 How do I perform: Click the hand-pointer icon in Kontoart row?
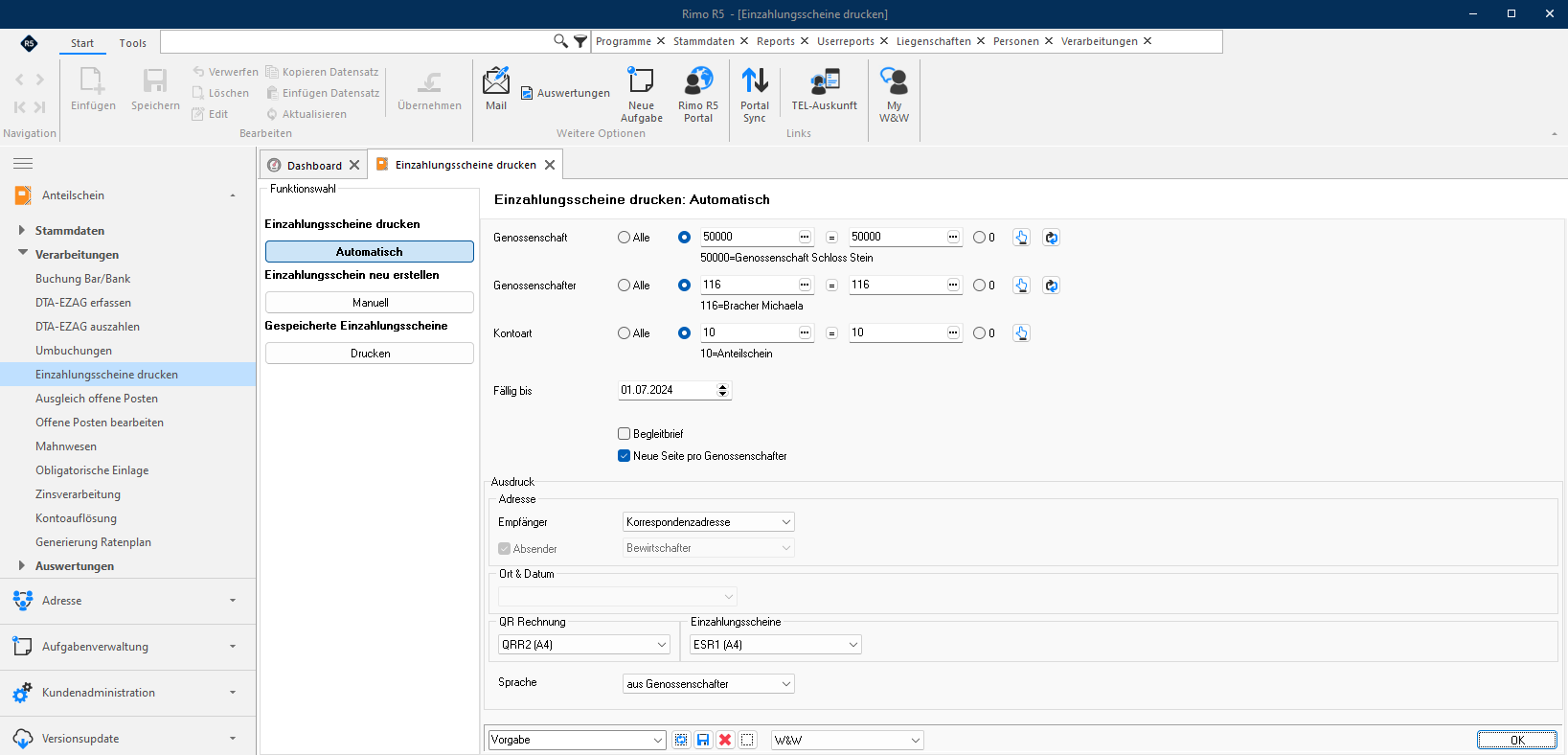click(1021, 333)
